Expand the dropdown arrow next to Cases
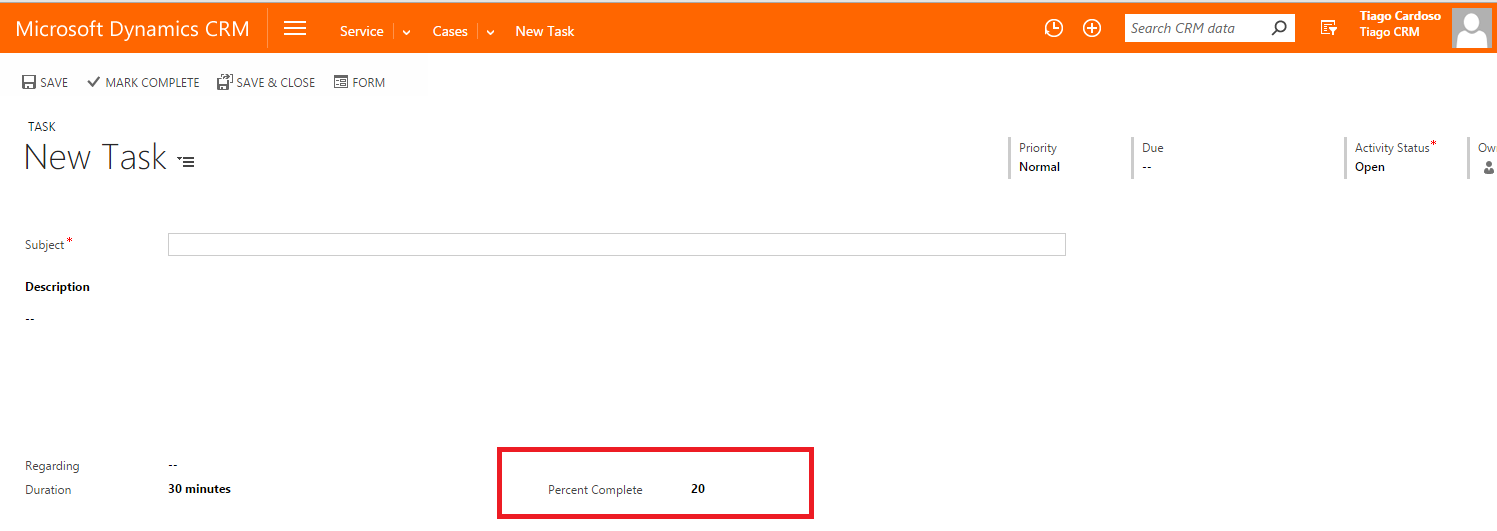Viewport: 1497px width, 531px height. click(490, 32)
